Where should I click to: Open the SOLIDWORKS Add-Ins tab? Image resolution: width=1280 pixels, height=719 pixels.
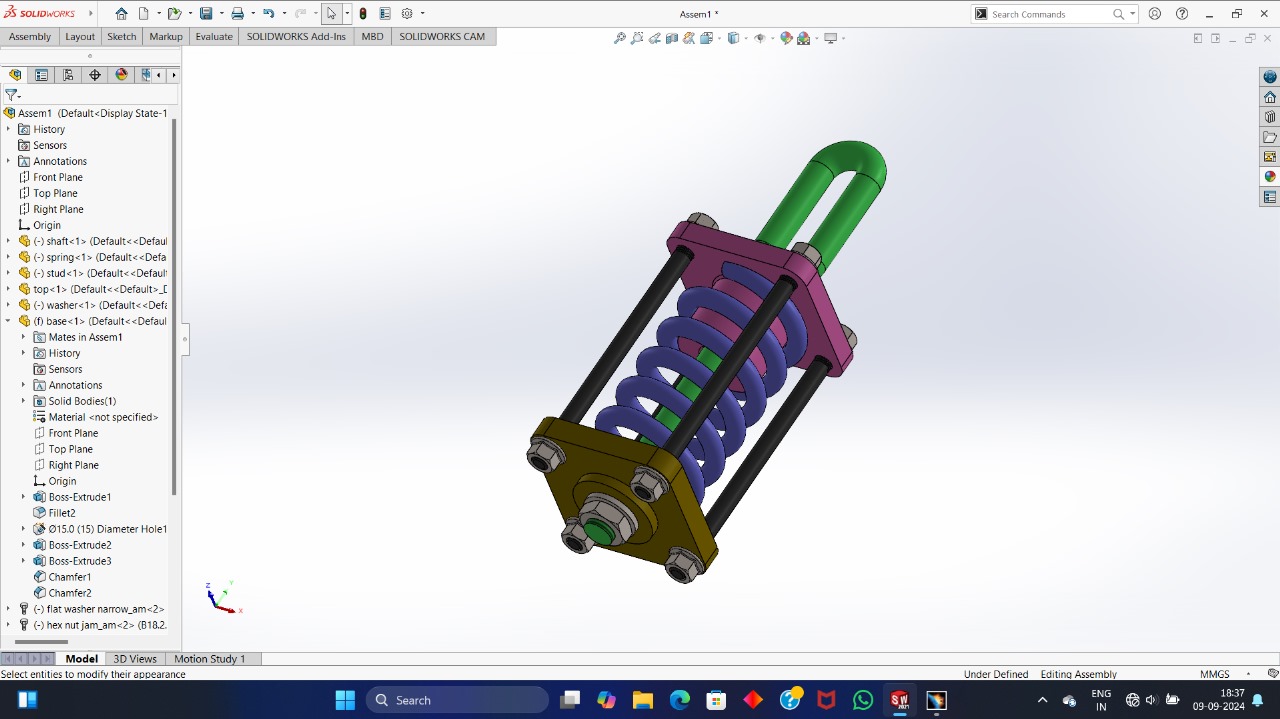[x=296, y=36]
